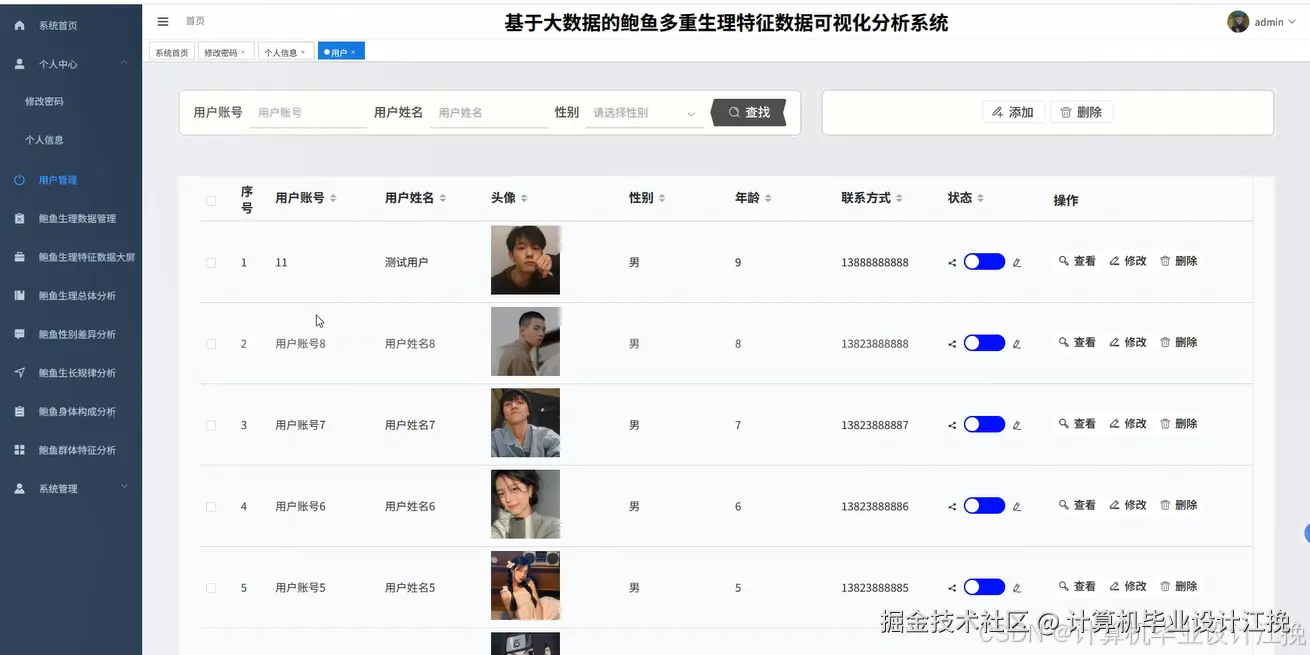Sort the table by 状态
Screen dimensions: 1310x655
coord(980,198)
